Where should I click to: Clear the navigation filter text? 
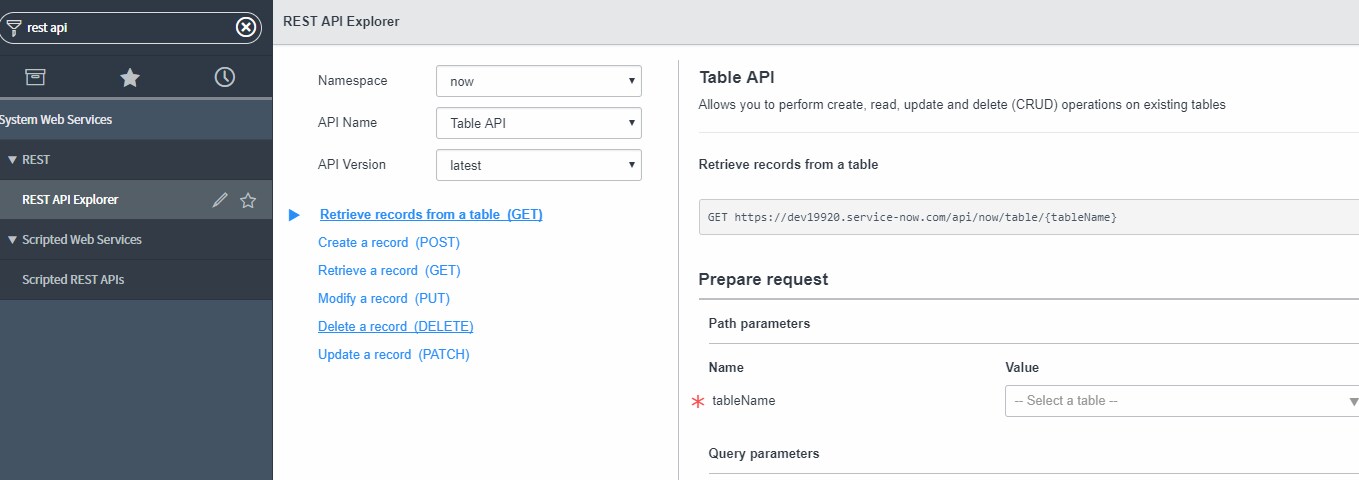point(246,28)
